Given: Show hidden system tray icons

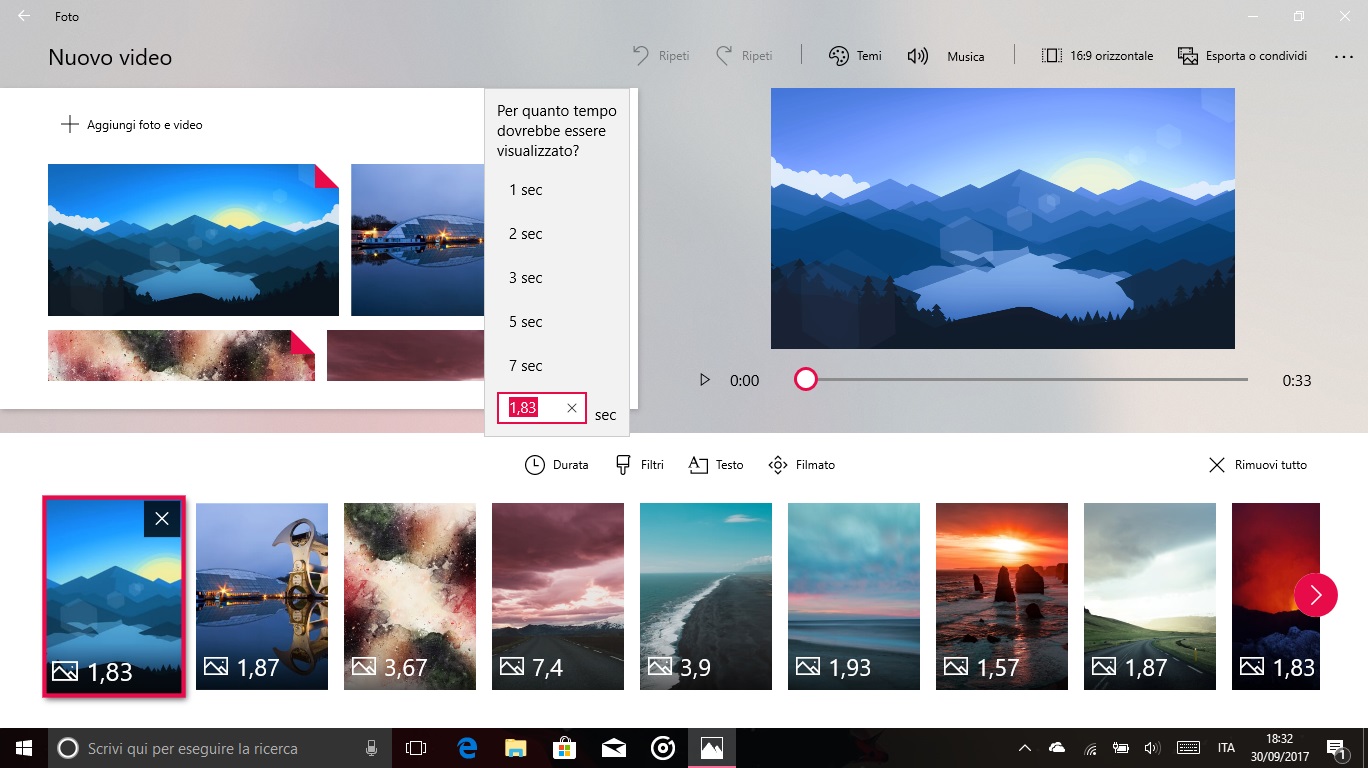Looking at the screenshot, I should click(1024, 748).
